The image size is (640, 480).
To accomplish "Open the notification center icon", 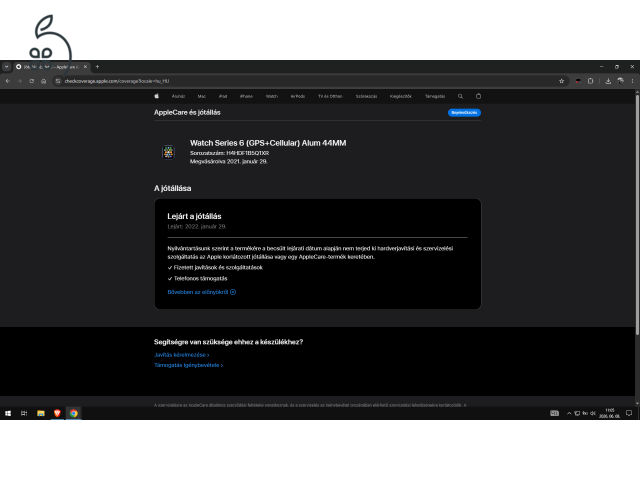I will coord(629,413).
